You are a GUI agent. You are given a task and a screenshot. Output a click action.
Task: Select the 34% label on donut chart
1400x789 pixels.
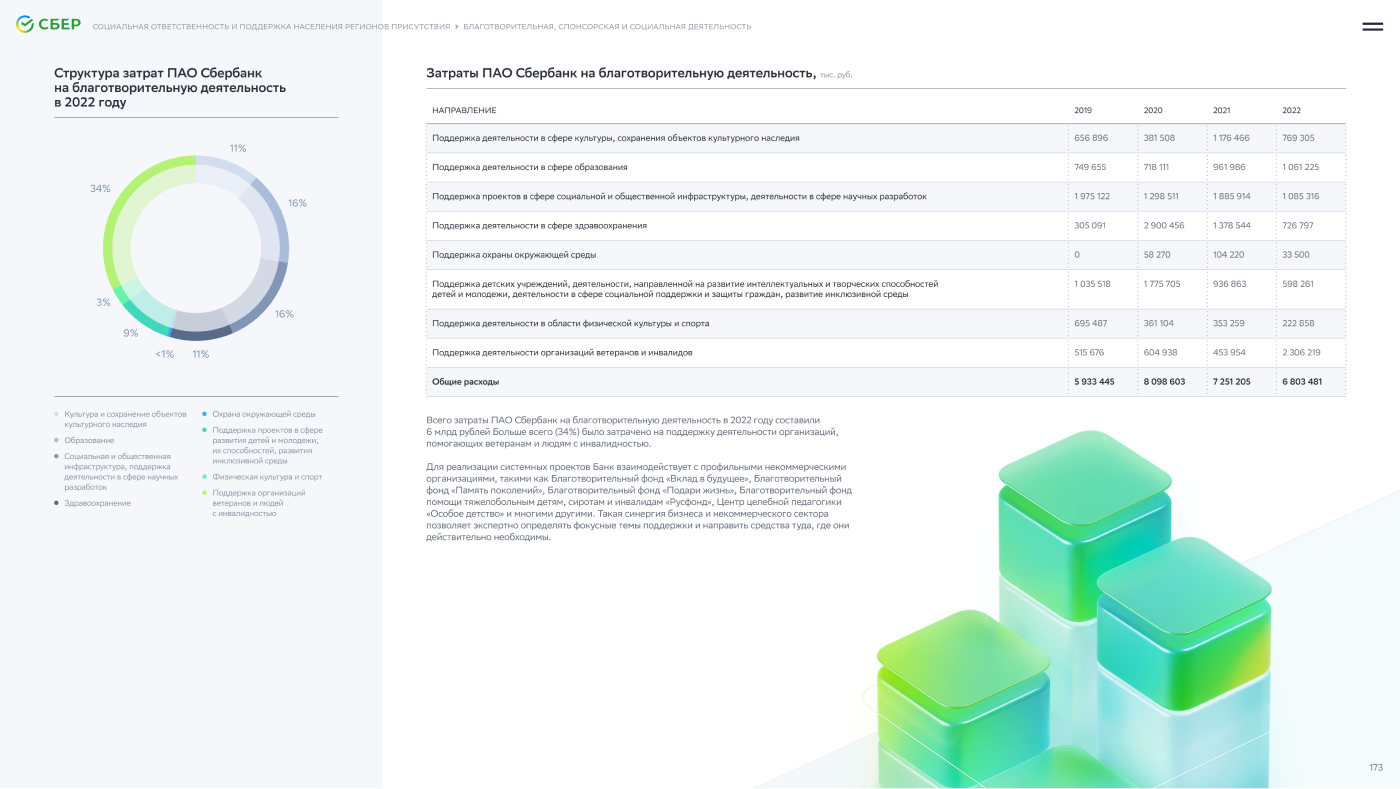click(x=100, y=189)
